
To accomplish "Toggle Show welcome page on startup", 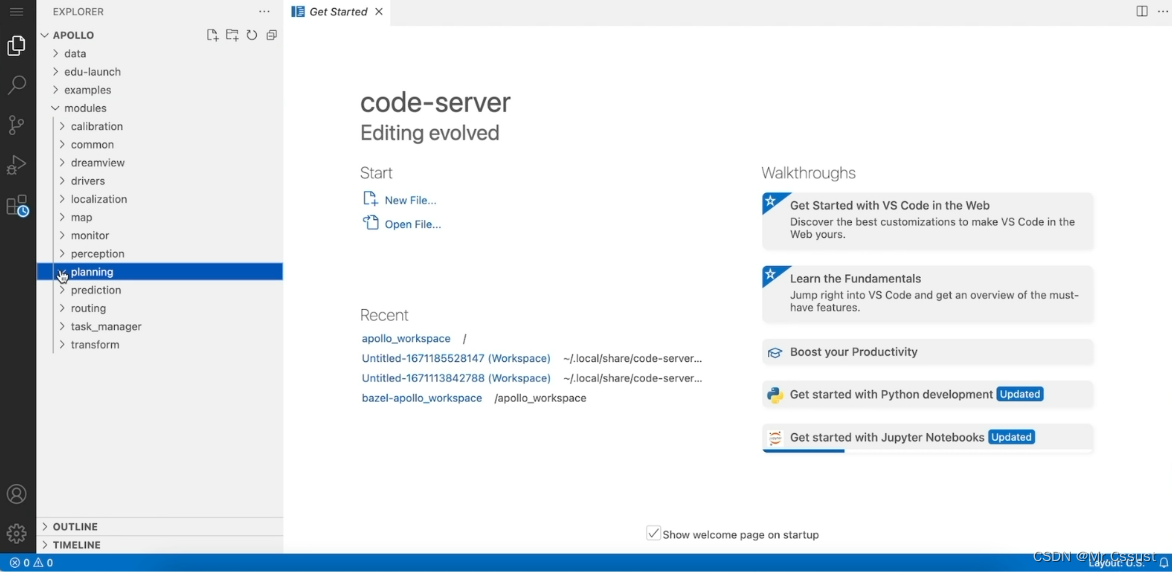I will click(653, 533).
